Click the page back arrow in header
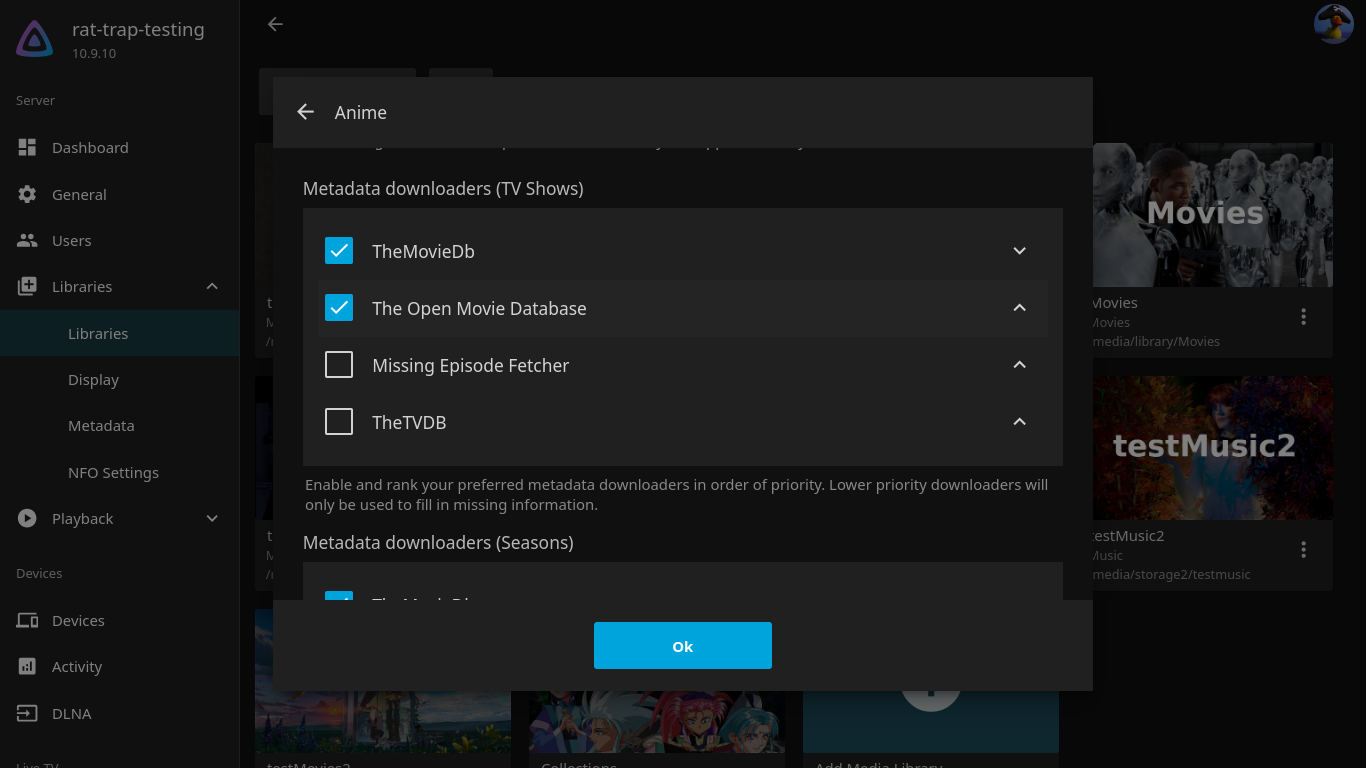 click(275, 24)
